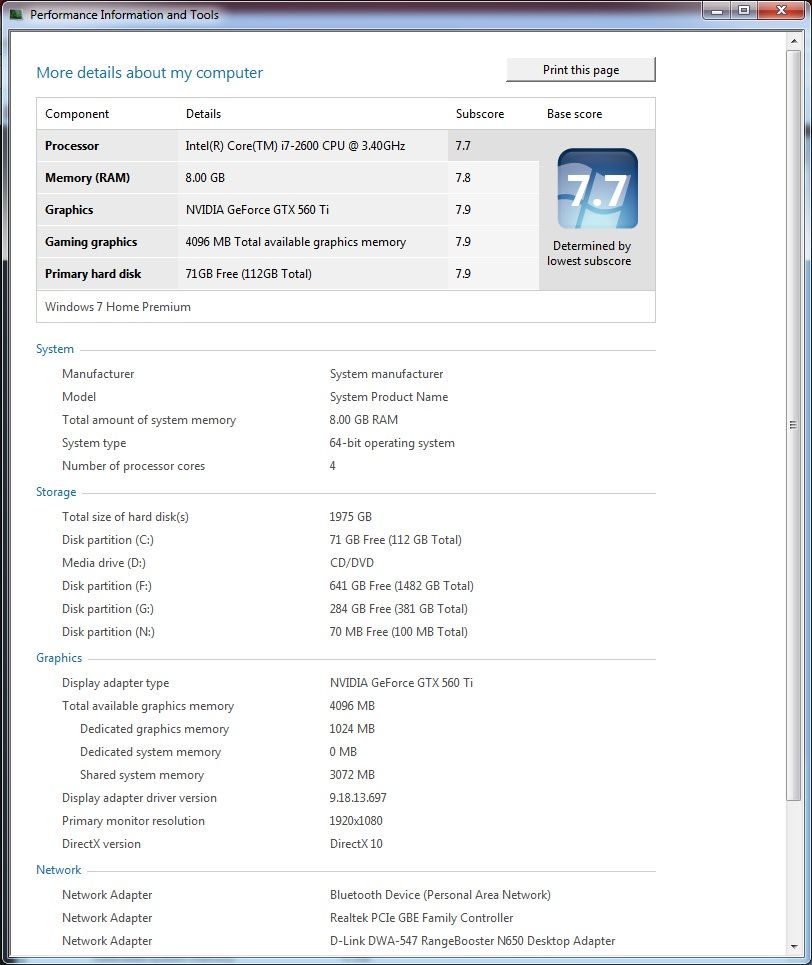This screenshot has height=965, width=812.
Task: Click the Primary hard disk row label
Action: (93, 274)
